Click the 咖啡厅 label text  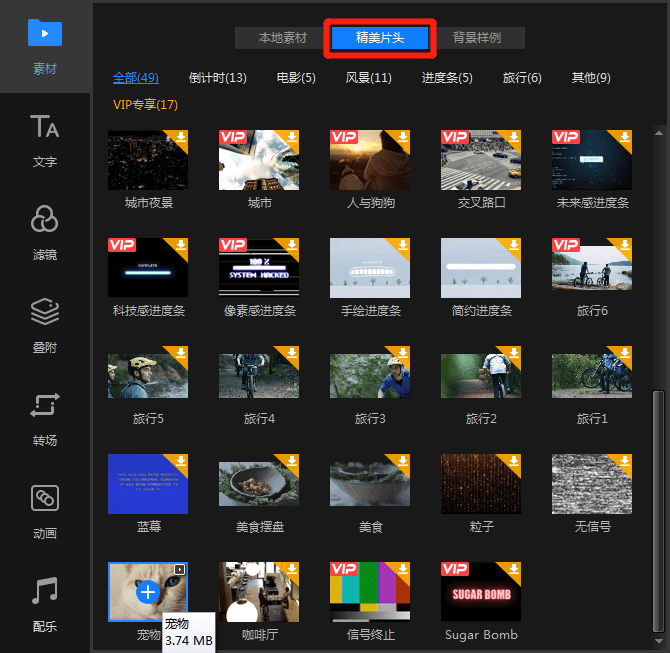point(260,635)
